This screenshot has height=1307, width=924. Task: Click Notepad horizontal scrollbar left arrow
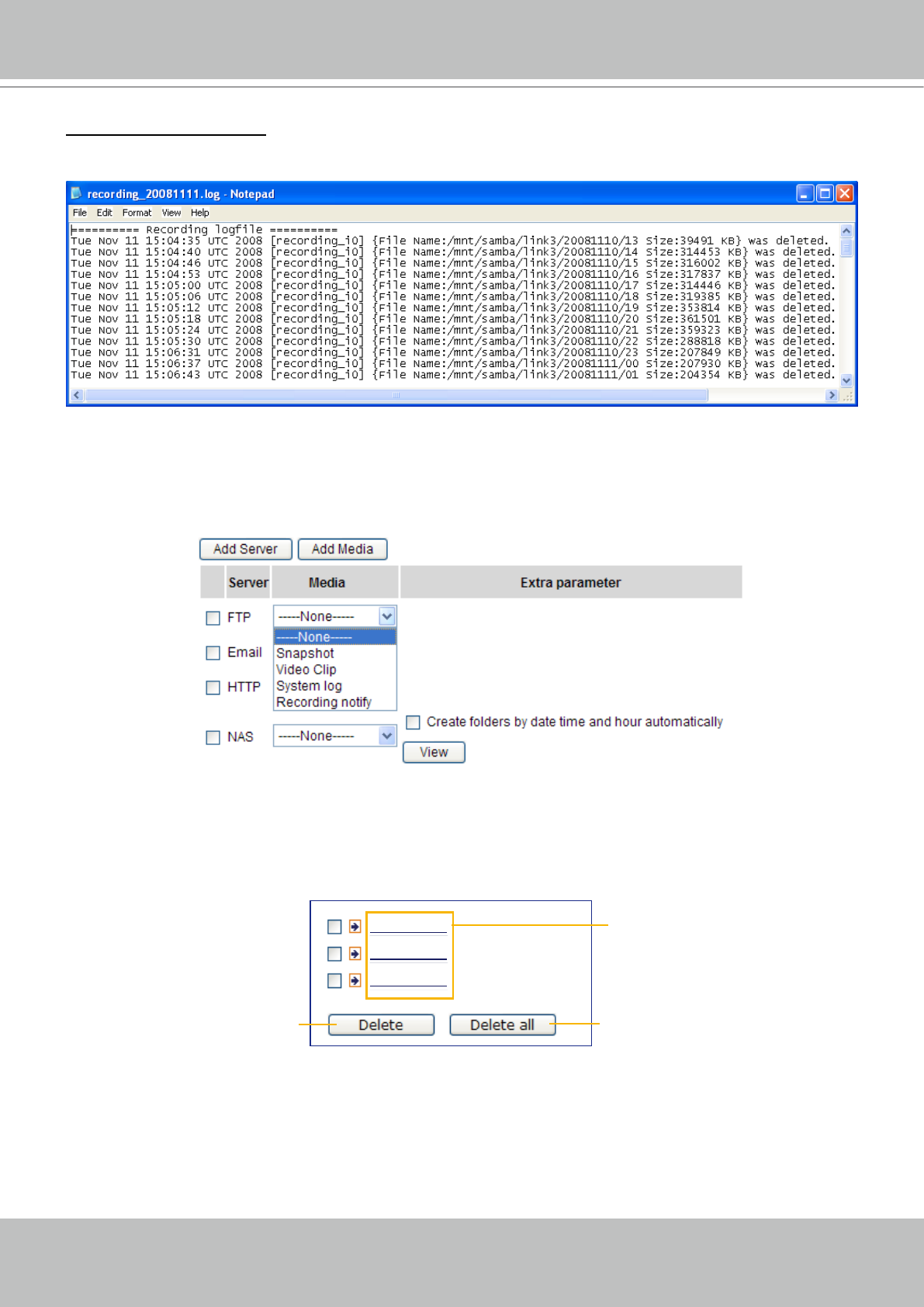76,395
